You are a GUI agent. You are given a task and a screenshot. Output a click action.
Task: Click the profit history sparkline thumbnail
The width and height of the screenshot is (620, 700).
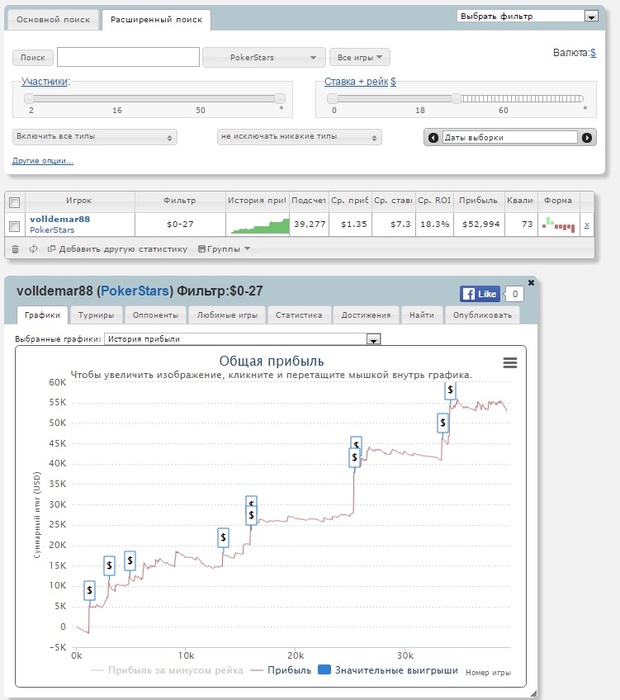click(260, 225)
